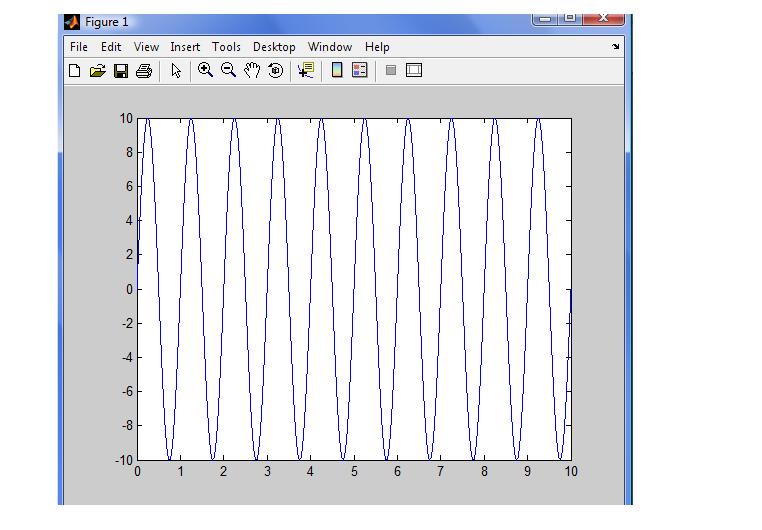Click the x-axis tick label 5
Image resolution: width=762 pixels, height=530 pixels.
coord(354,471)
